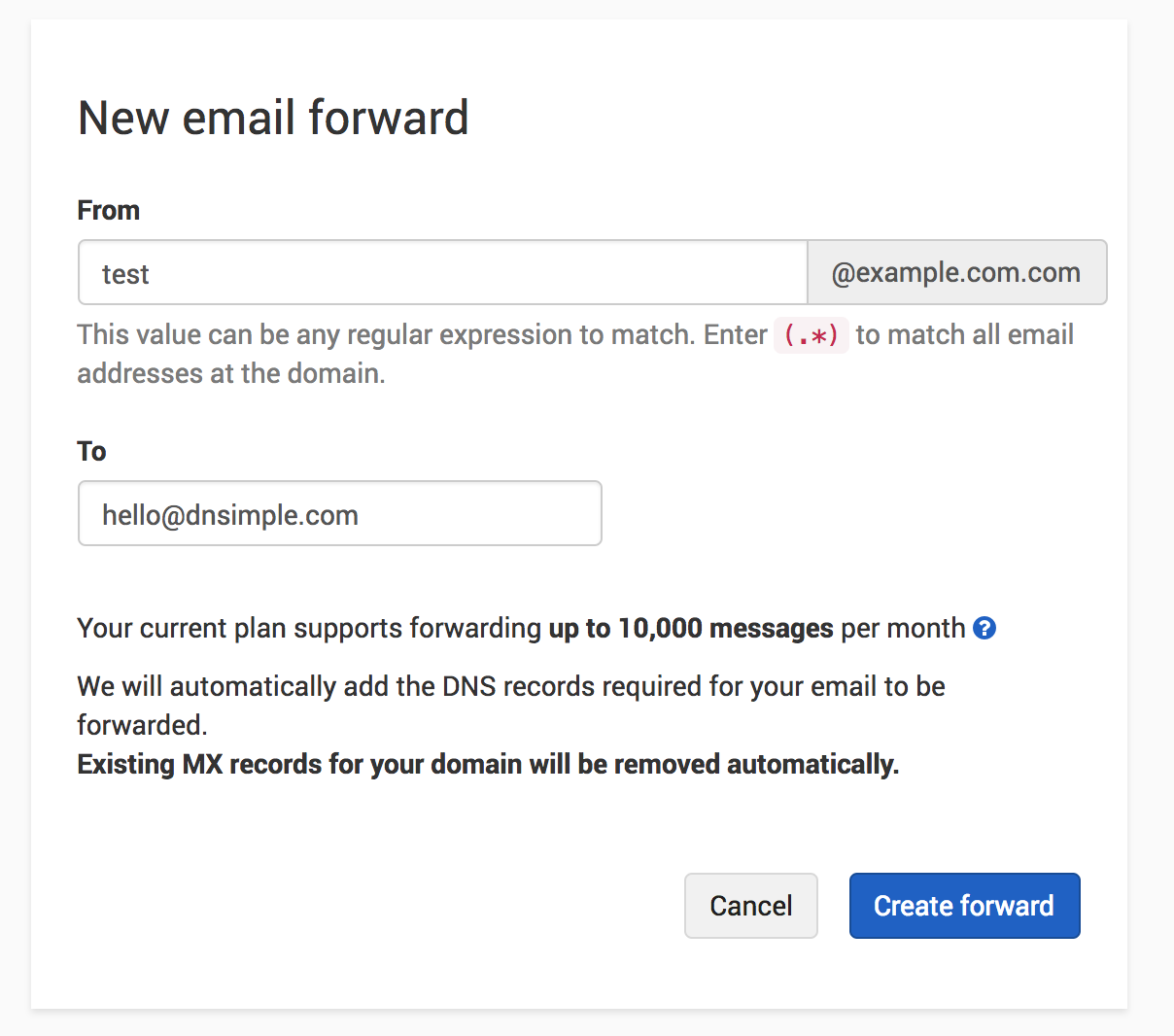Click "Your current plan supports forwarding" text
The height and width of the screenshot is (1036, 1174).
click(309, 629)
